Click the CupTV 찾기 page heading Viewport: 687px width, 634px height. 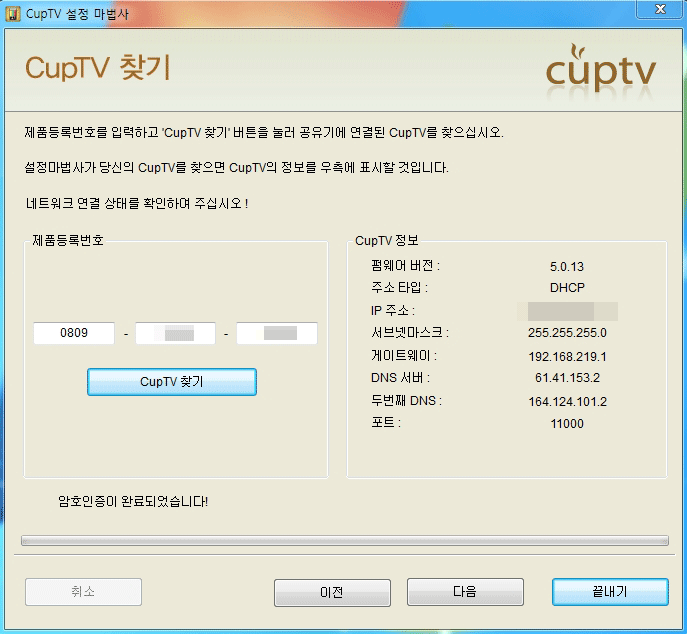pos(98,67)
